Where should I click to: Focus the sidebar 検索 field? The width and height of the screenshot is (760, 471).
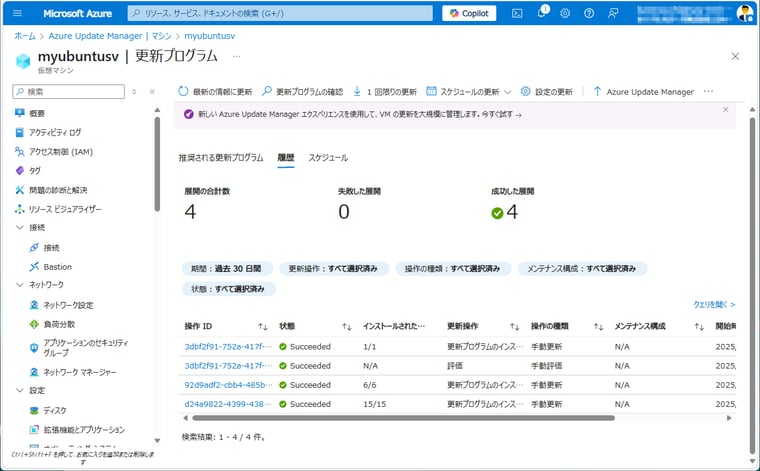[x=68, y=91]
